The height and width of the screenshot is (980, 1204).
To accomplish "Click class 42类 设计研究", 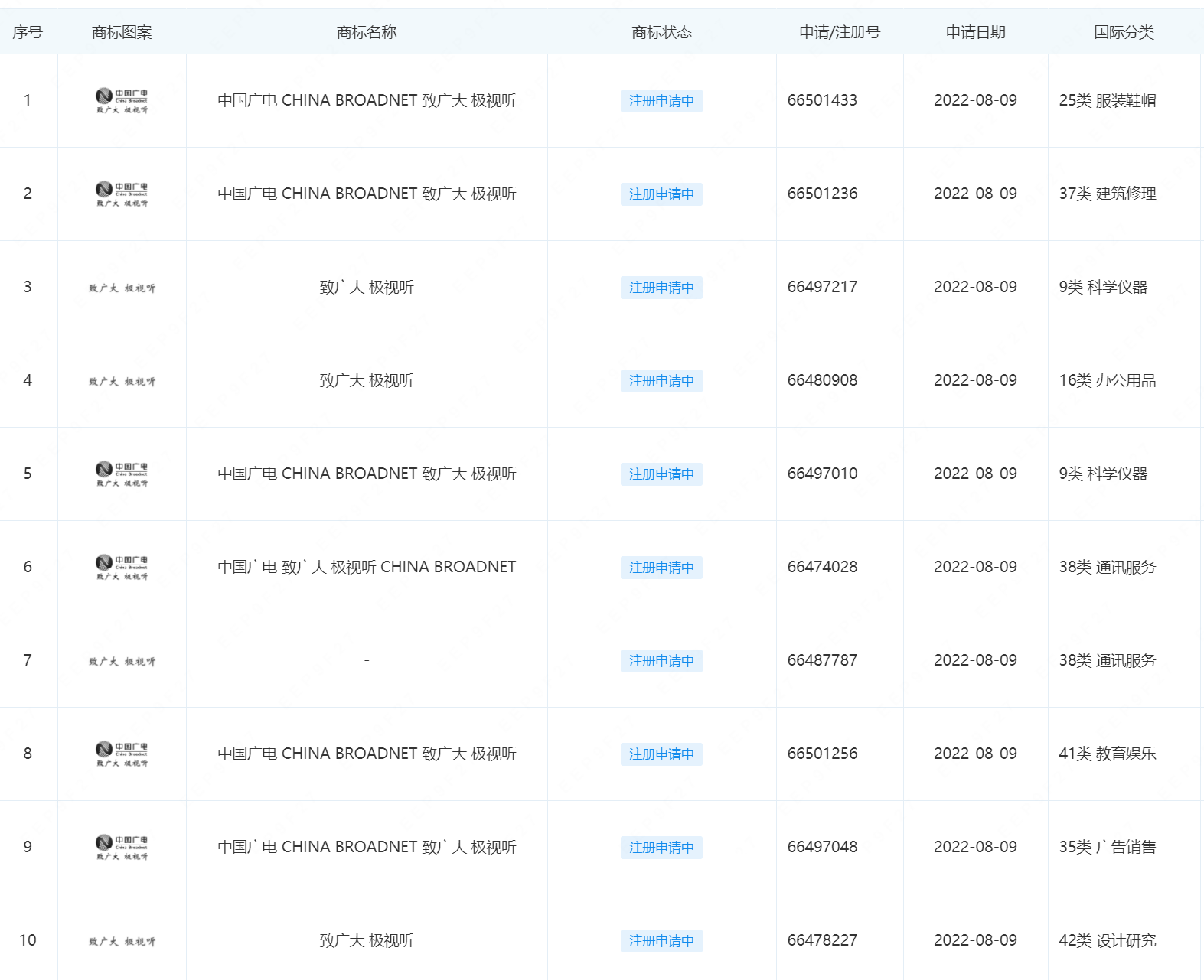I will coord(1108,940).
